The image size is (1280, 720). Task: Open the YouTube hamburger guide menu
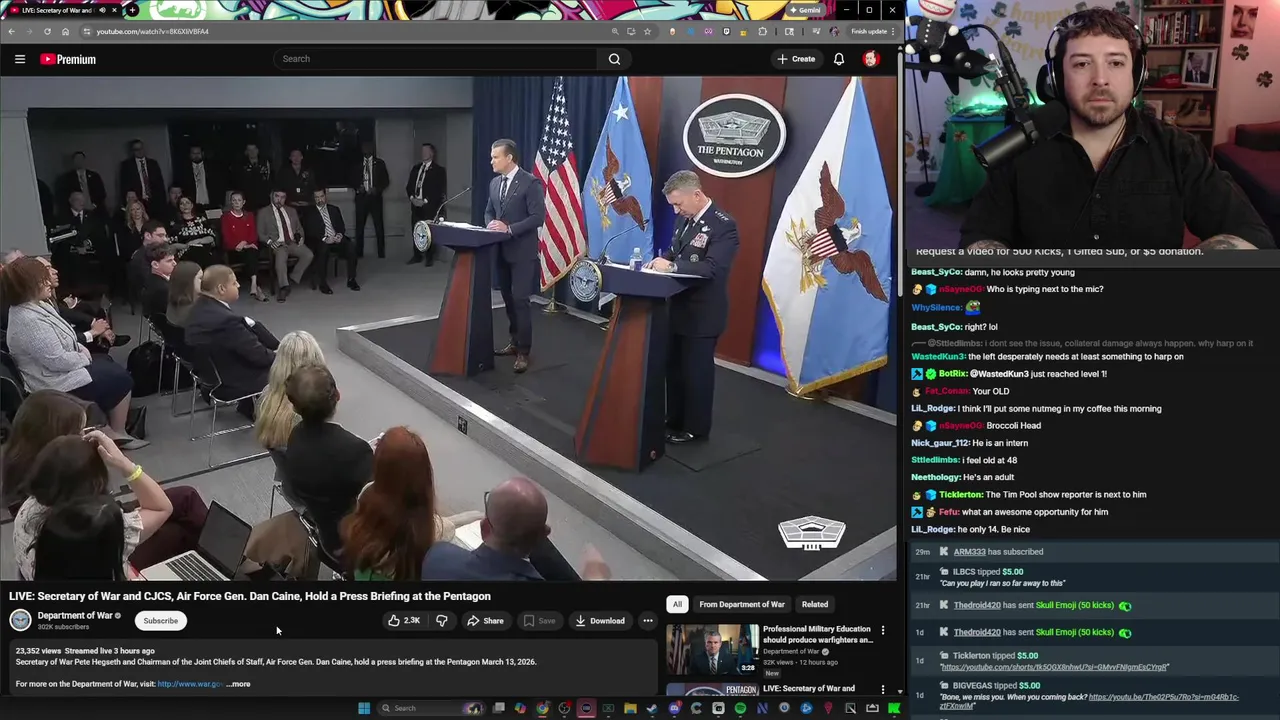(x=20, y=59)
